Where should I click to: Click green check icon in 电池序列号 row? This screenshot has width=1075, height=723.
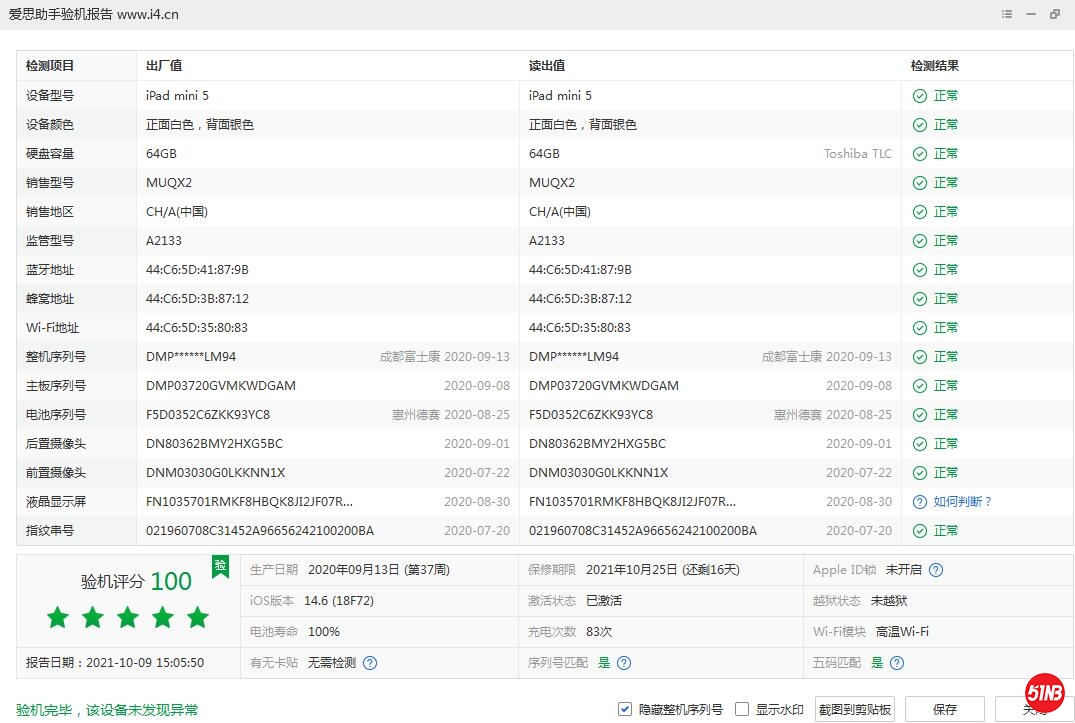point(920,415)
